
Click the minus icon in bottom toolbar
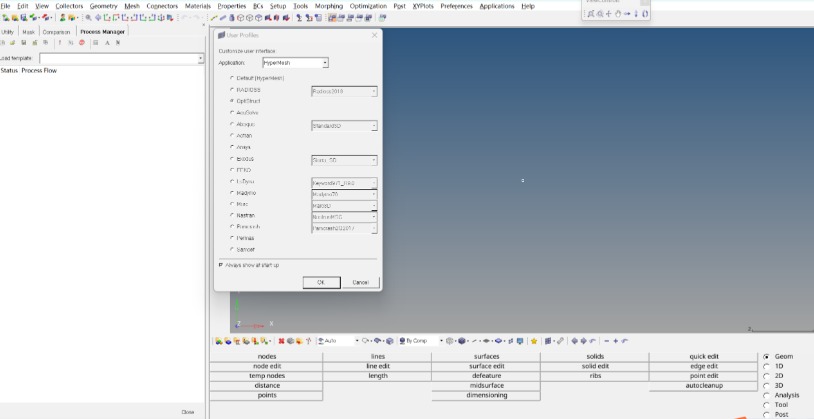[606, 341]
